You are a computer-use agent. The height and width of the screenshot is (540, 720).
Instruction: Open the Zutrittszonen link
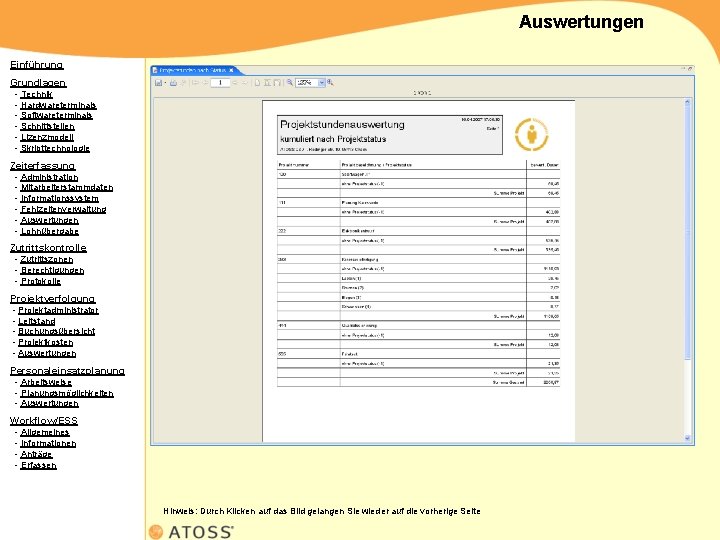point(47,259)
